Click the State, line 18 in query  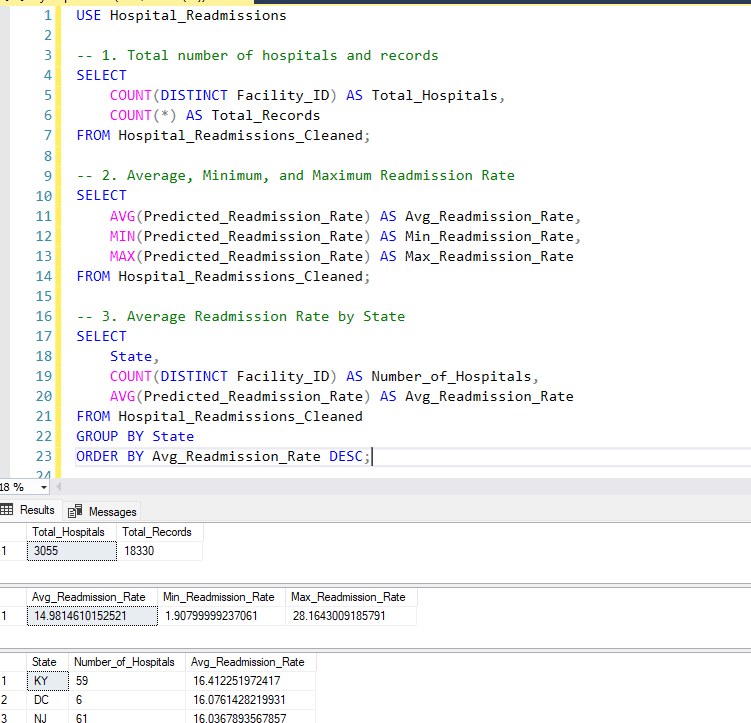coord(134,357)
